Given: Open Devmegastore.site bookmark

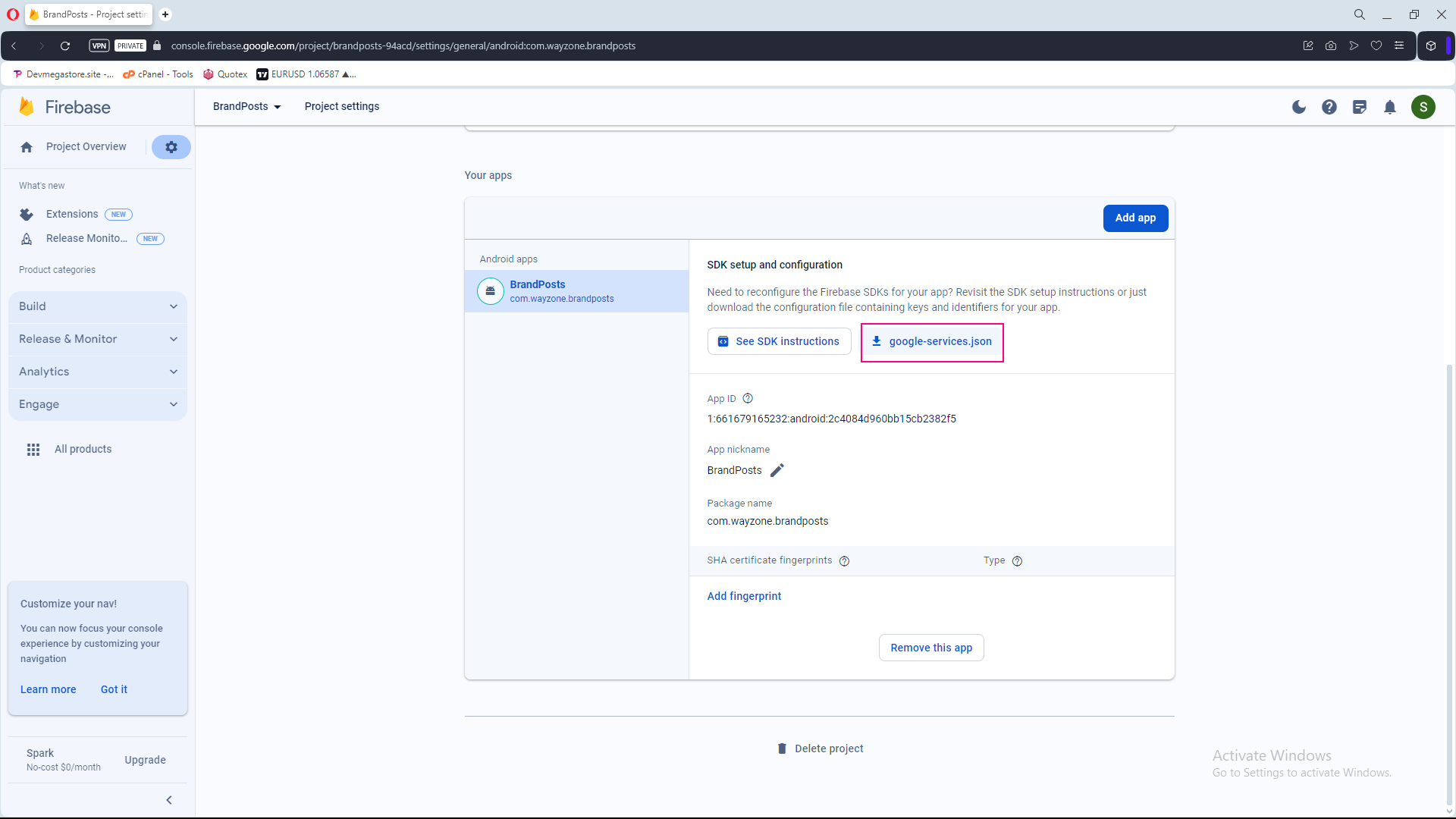Looking at the screenshot, I should click(x=64, y=74).
